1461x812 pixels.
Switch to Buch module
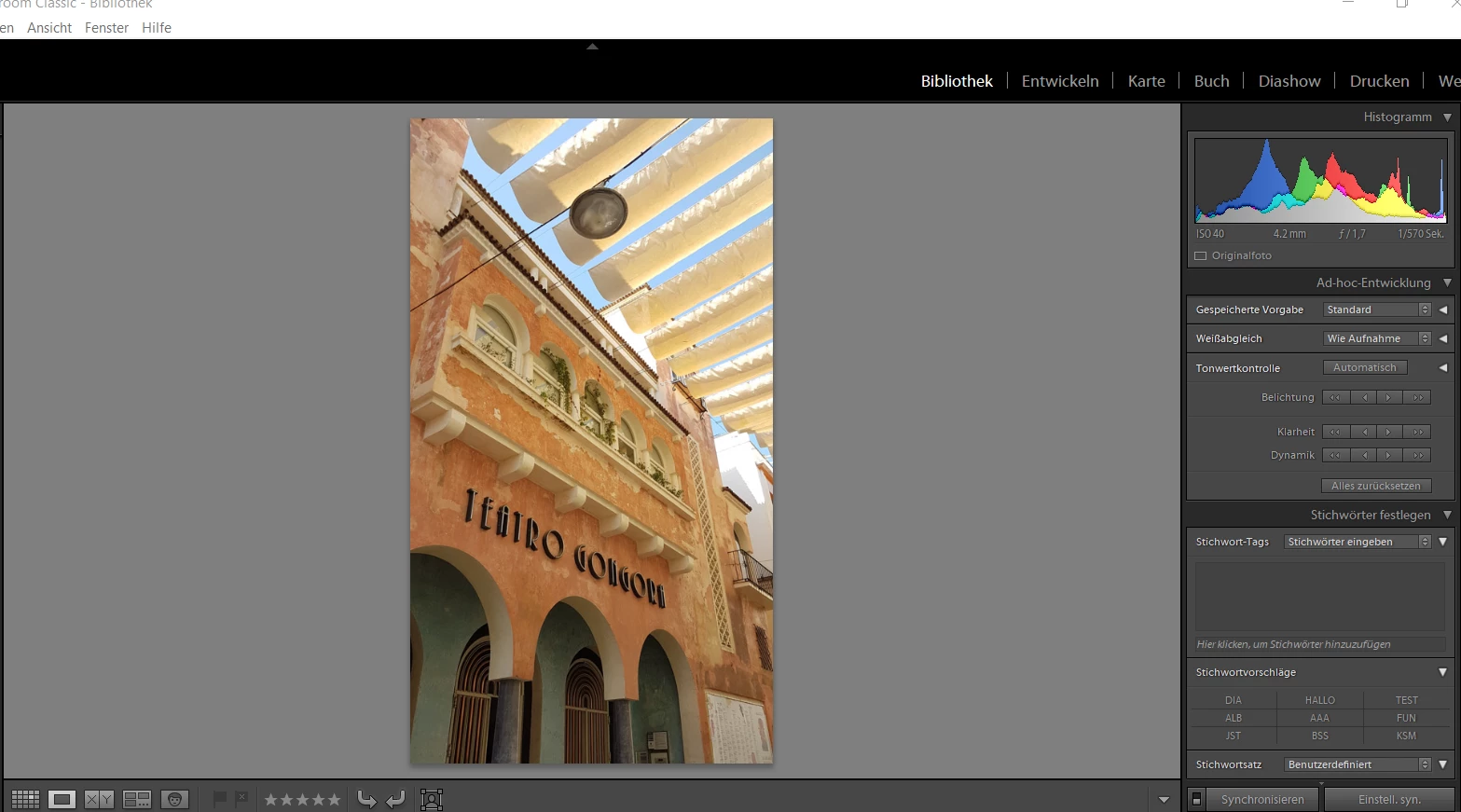(1211, 81)
